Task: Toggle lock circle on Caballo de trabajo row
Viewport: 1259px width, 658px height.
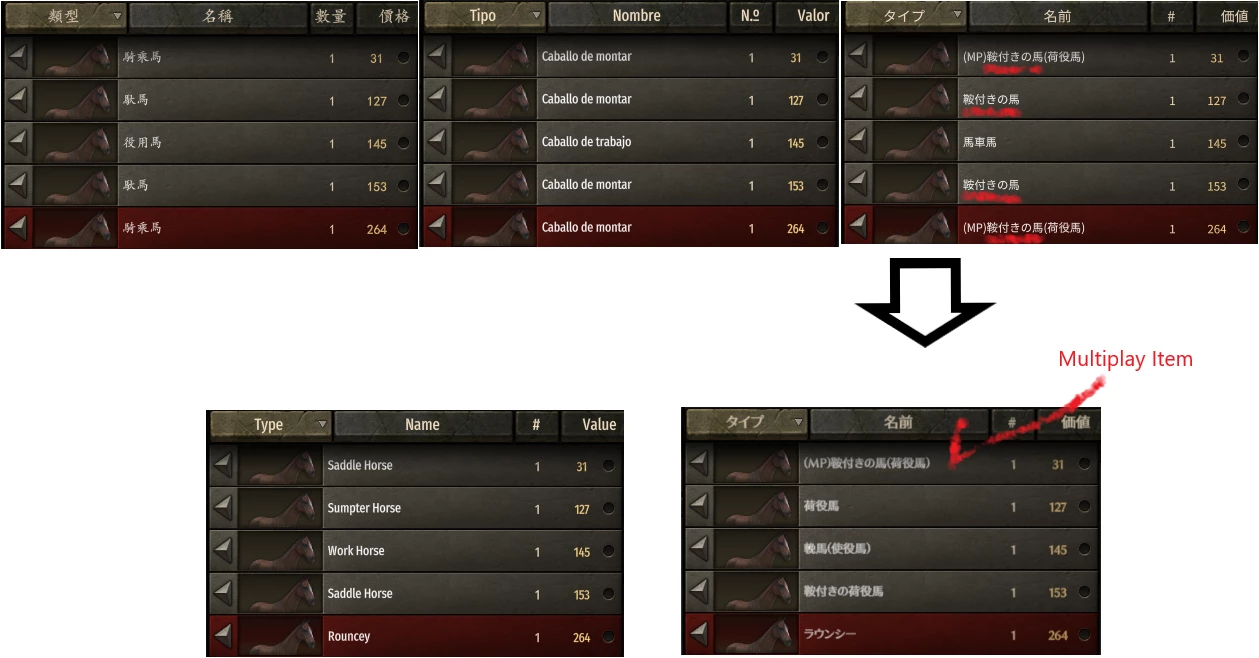Action: tap(823, 142)
